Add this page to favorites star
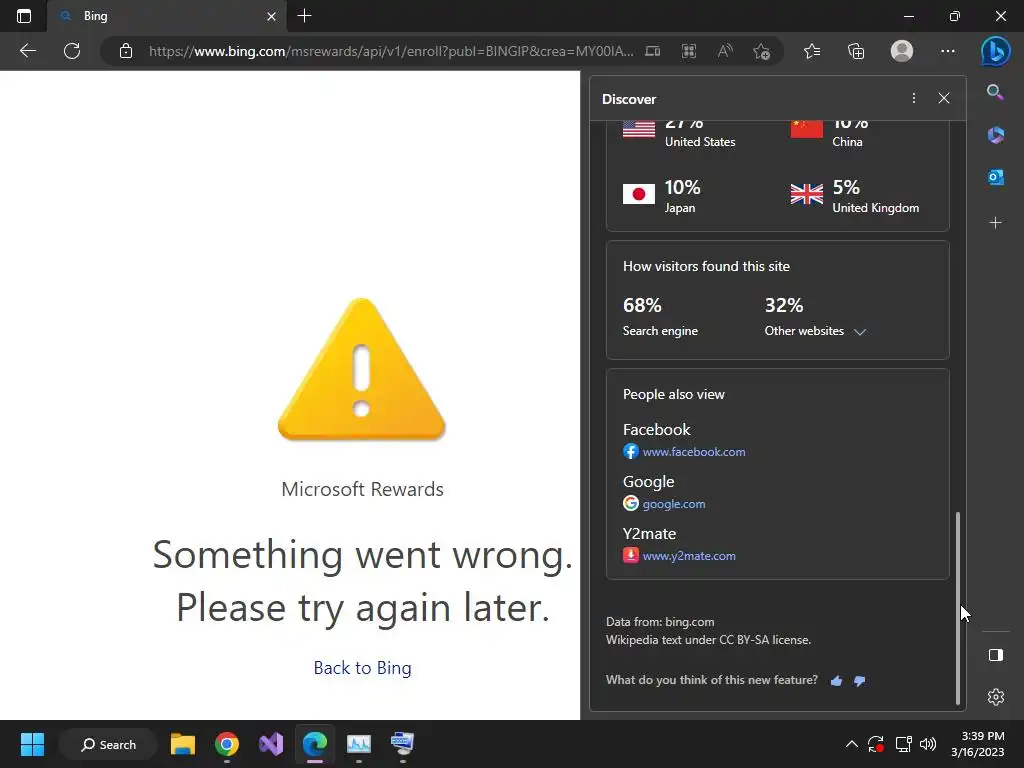Image resolution: width=1024 pixels, height=768 pixels. click(x=761, y=51)
